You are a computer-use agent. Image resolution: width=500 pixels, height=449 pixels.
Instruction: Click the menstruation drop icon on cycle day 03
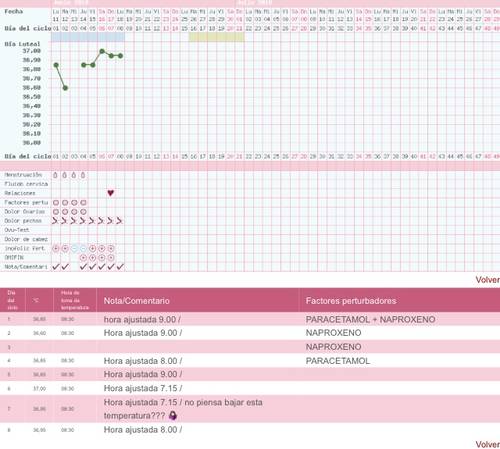74,175
